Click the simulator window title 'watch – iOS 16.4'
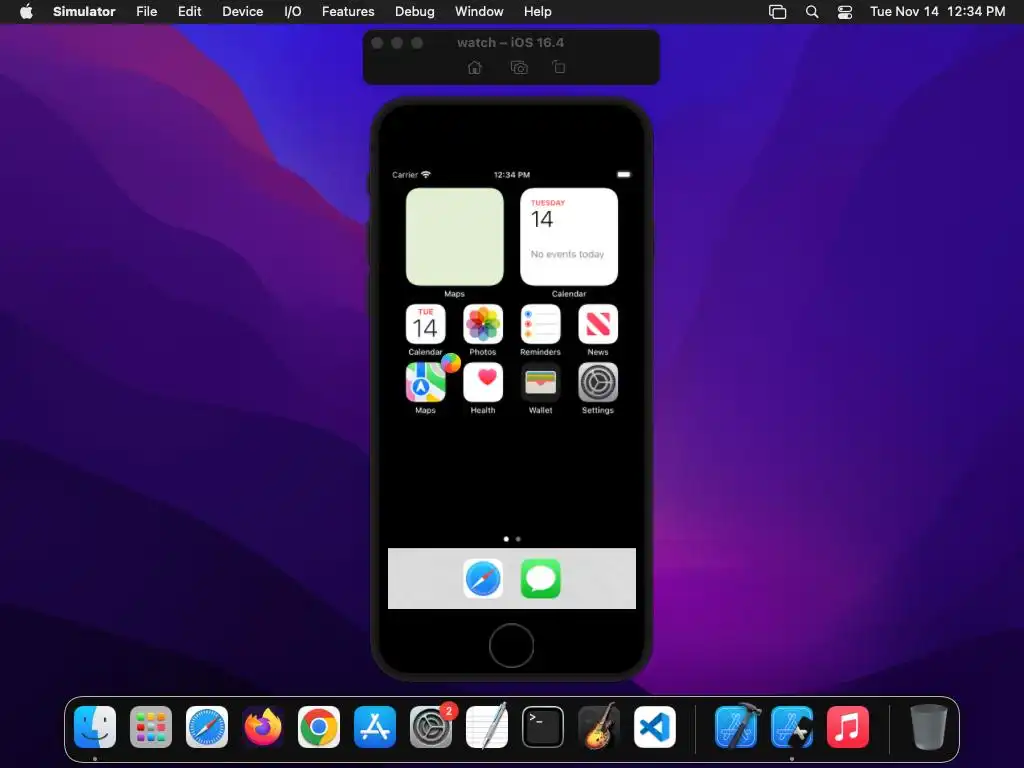Image resolution: width=1024 pixels, height=768 pixels. click(x=510, y=42)
